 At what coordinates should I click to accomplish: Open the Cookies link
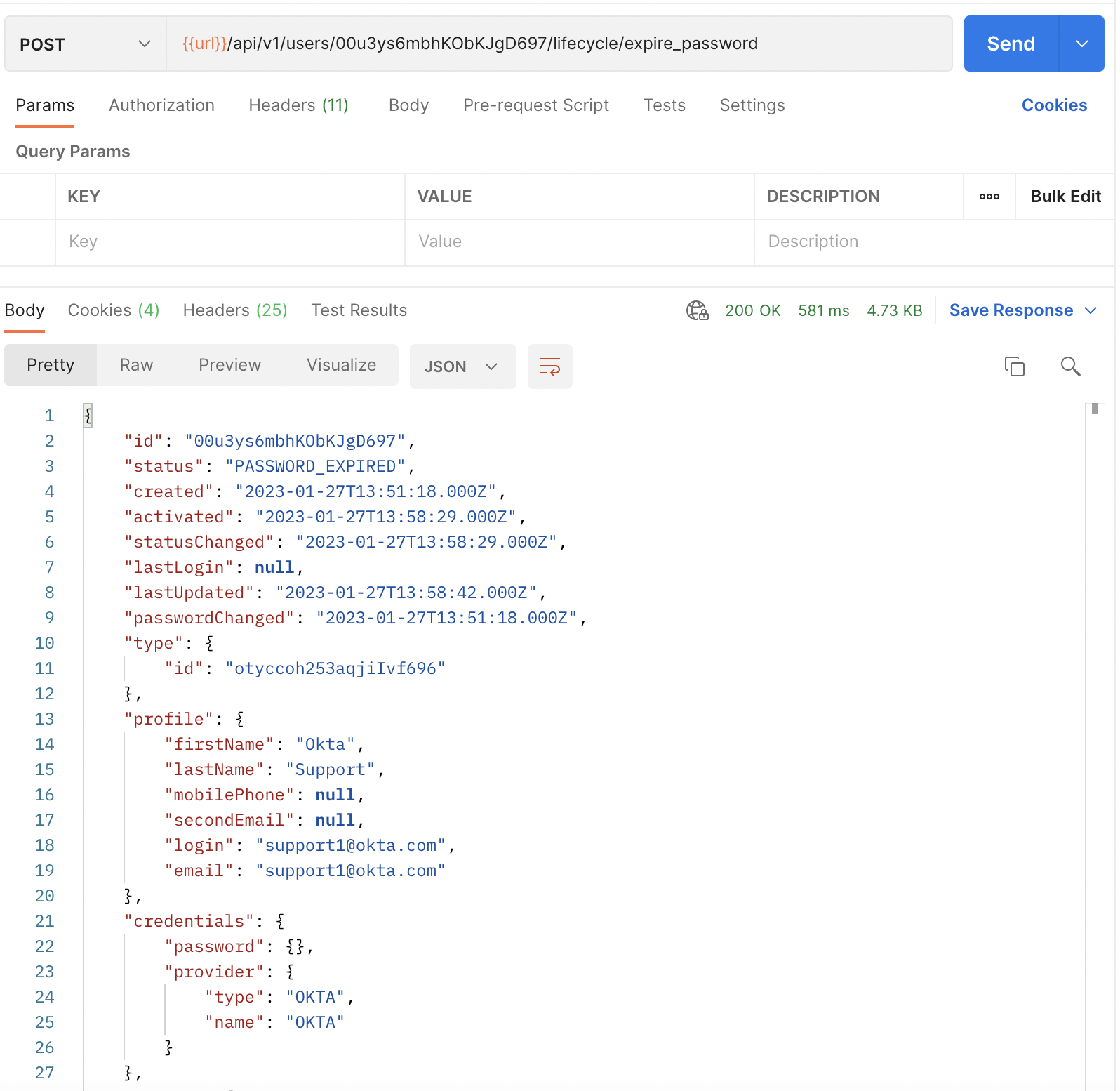click(x=1053, y=105)
